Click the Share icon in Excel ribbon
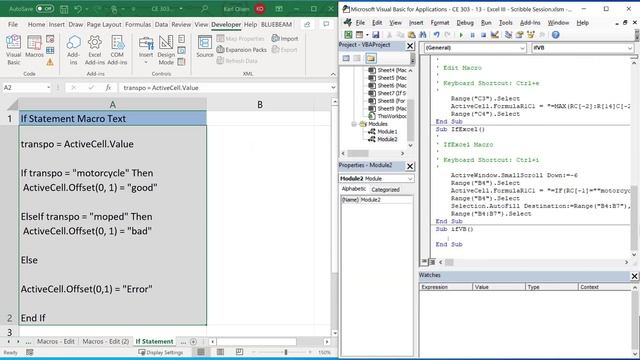 [x=307, y=24]
